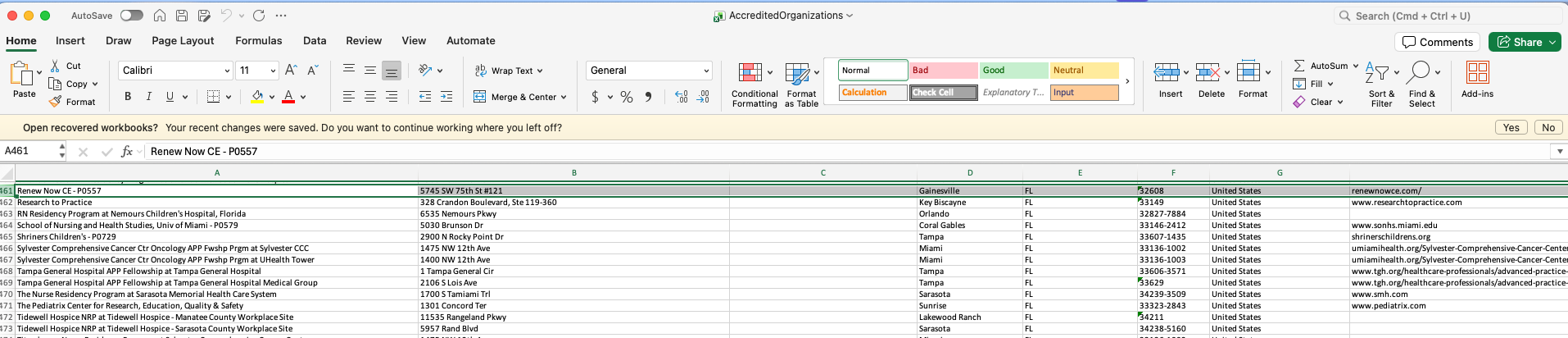Click the Percent Style icon

627,97
